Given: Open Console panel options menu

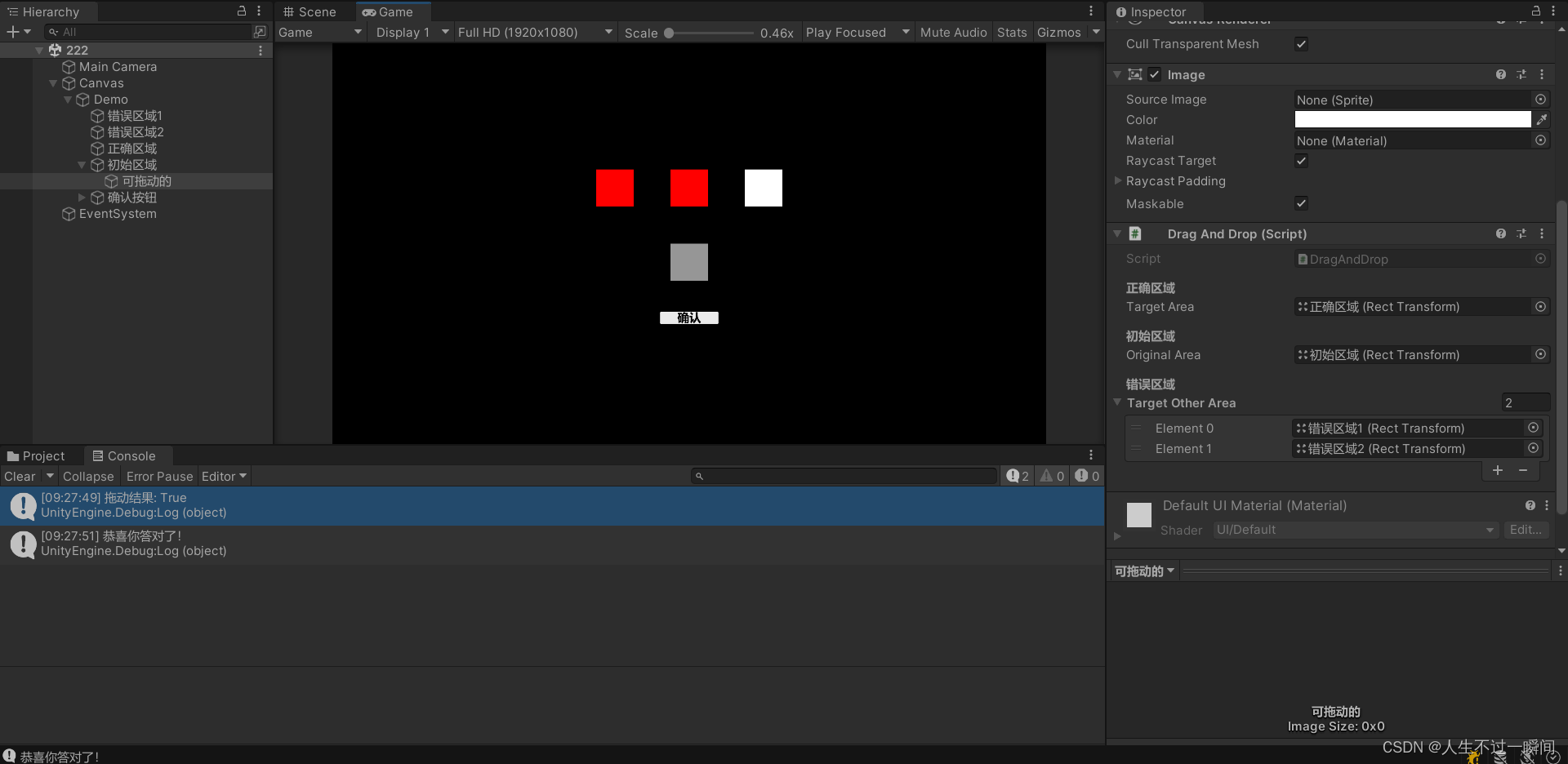Looking at the screenshot, I should (1091, 455).
